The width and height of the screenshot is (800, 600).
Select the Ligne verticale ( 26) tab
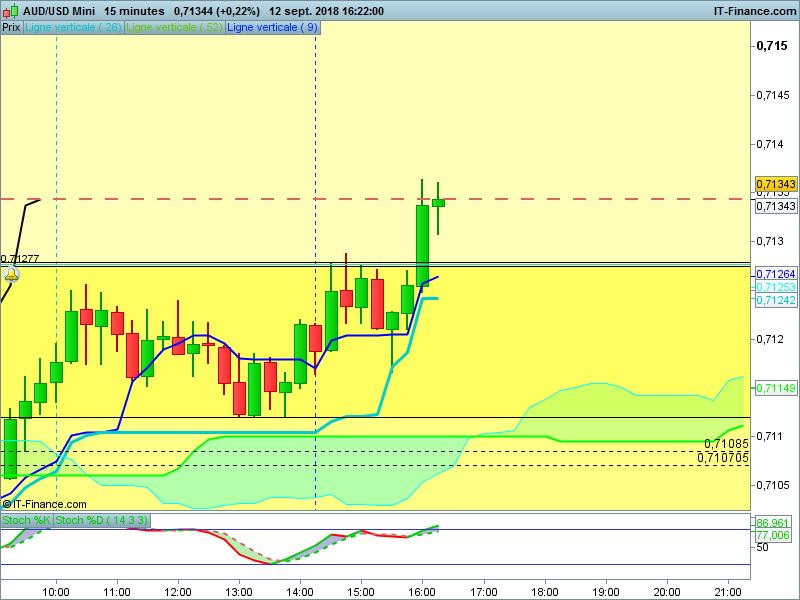(73, 27)
